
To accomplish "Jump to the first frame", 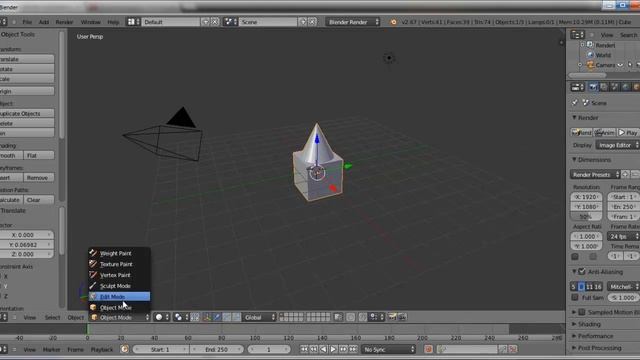I will [x=304, y=349].
